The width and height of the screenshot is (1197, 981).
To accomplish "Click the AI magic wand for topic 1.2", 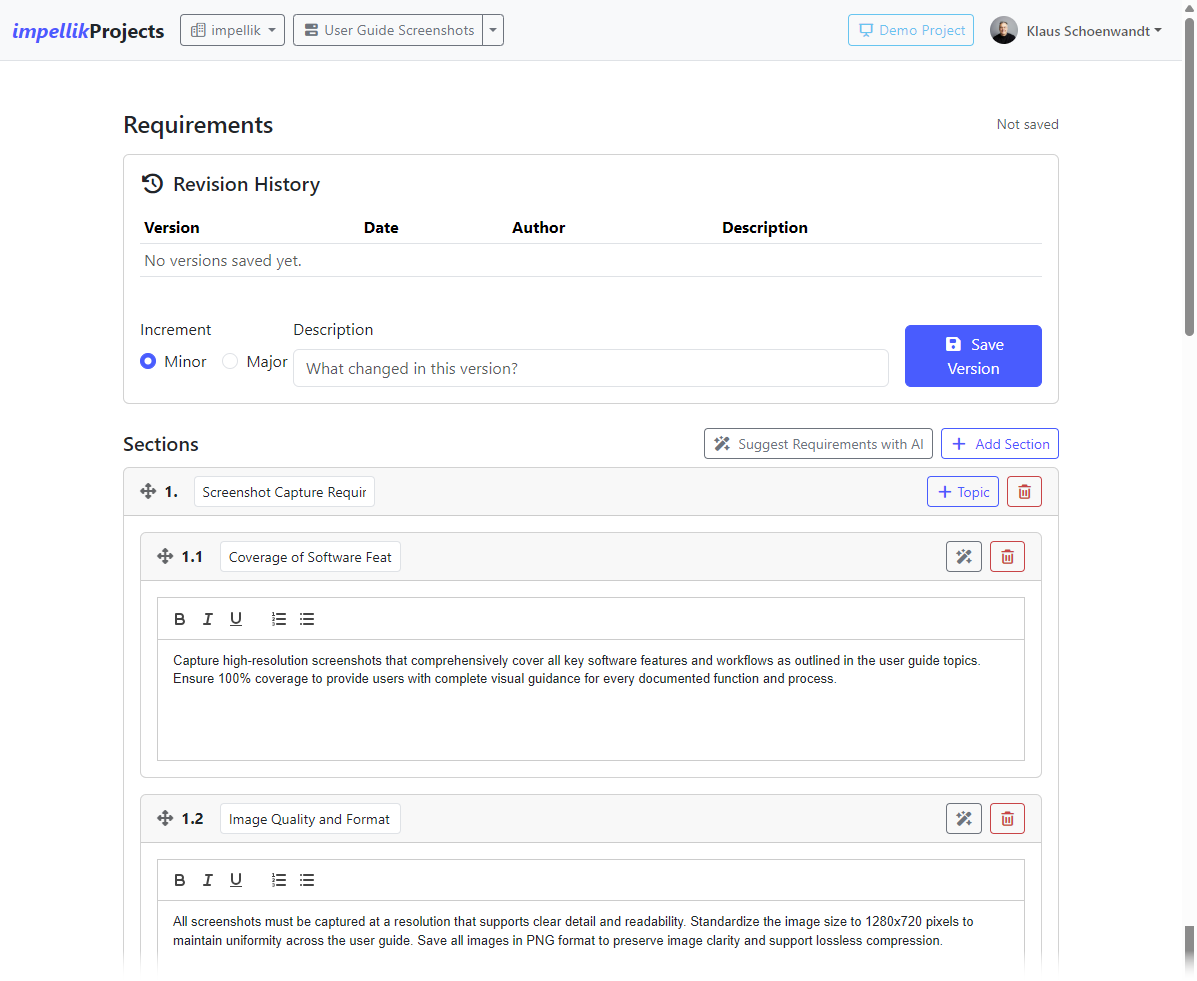I will [964, 818].
